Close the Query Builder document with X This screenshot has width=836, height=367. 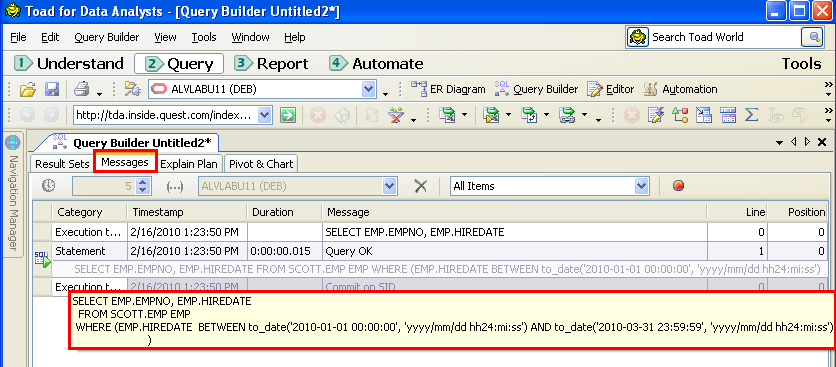[x=822, y=142]
